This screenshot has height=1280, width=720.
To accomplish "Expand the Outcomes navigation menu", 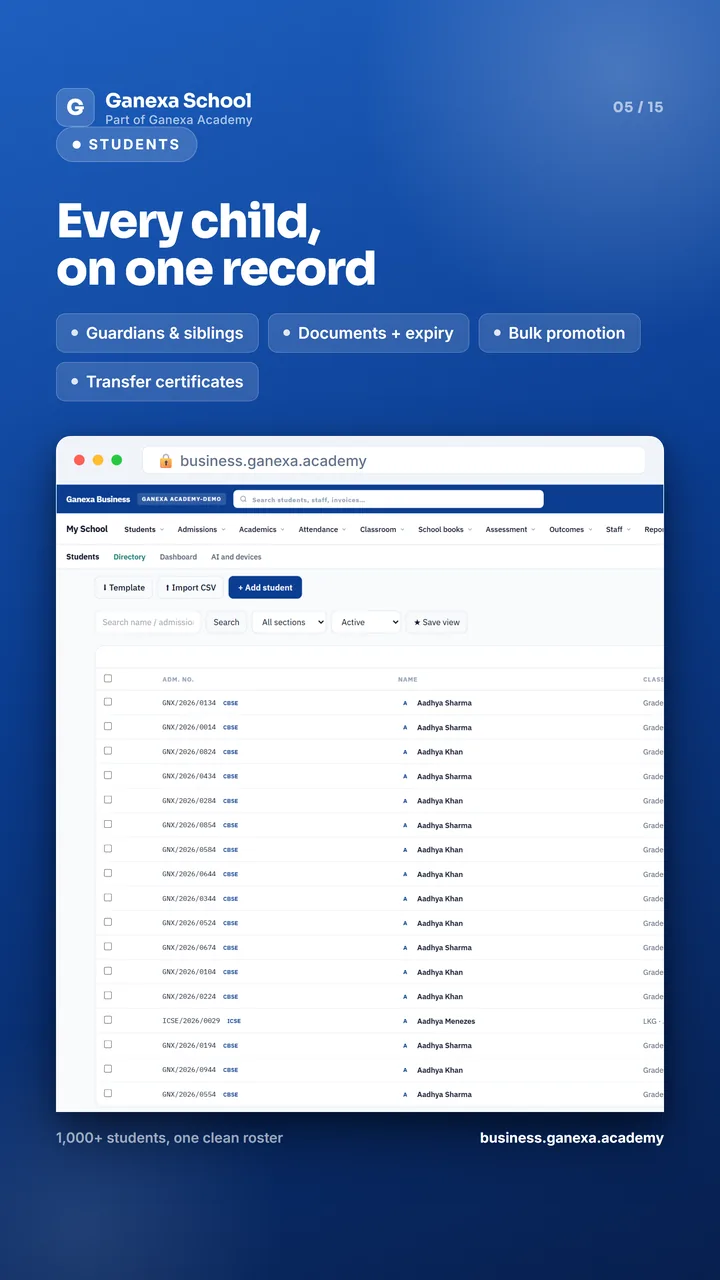I will click(570, 530).
